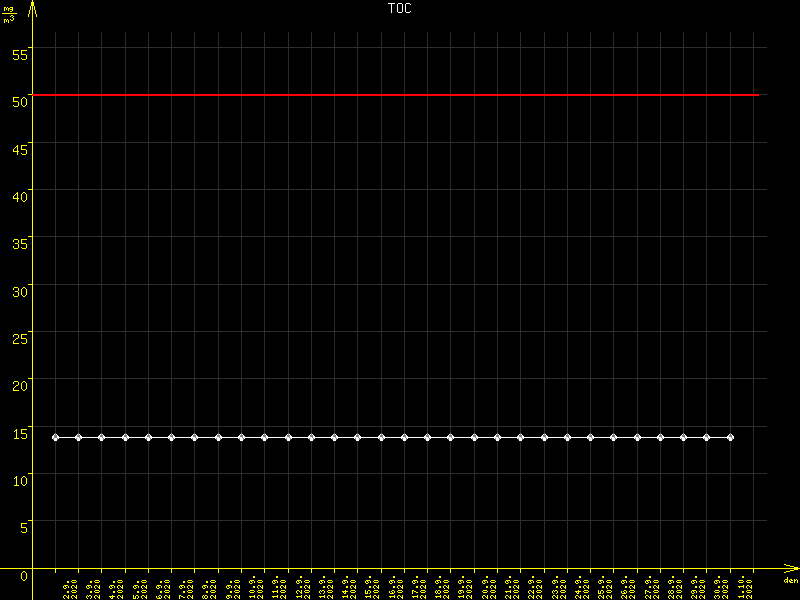The image size is (800, 600).
Task: Click the 2.9.2020 date label
Action: [66, 589]
